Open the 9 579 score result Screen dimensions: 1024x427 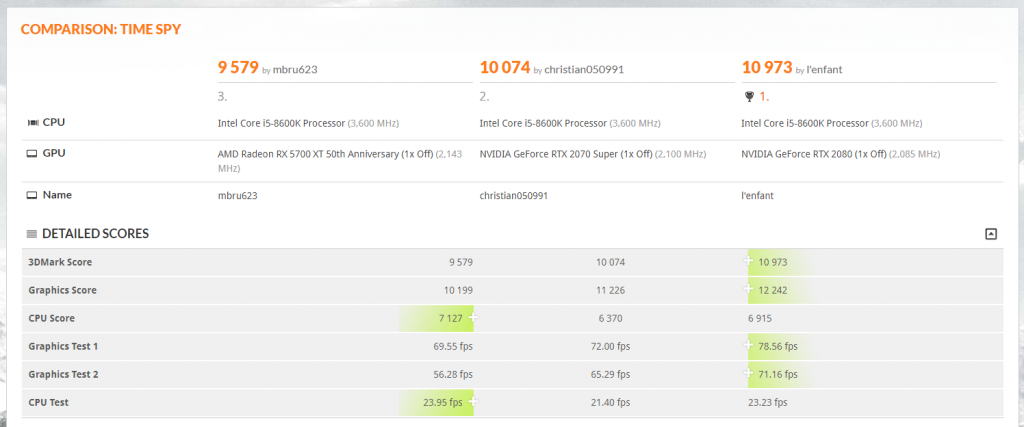[x=238, y=67]
